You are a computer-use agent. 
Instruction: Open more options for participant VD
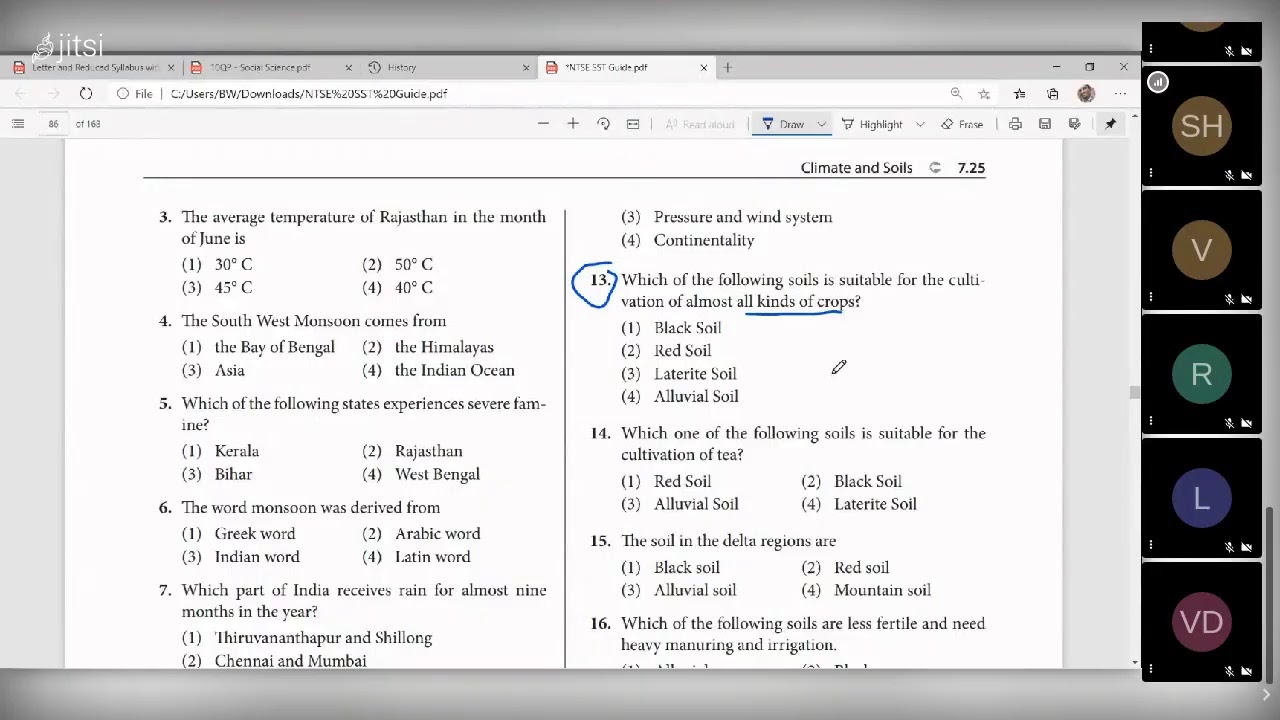1151,669
